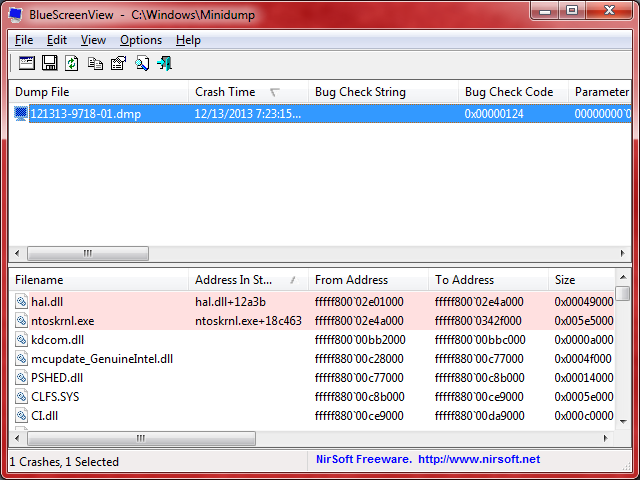The height and width of the screenshot is (480, 640).
Task: Sort by Bug Check Code column header
Action: pyautogui.click(x=508, y=92)
